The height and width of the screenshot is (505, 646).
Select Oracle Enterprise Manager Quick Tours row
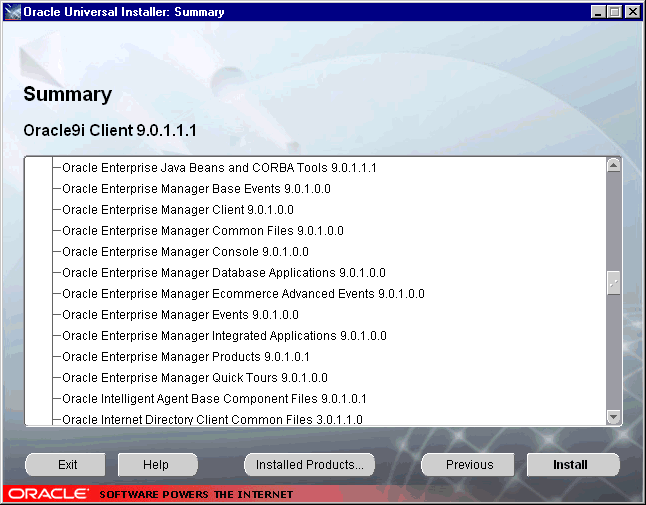195,378
